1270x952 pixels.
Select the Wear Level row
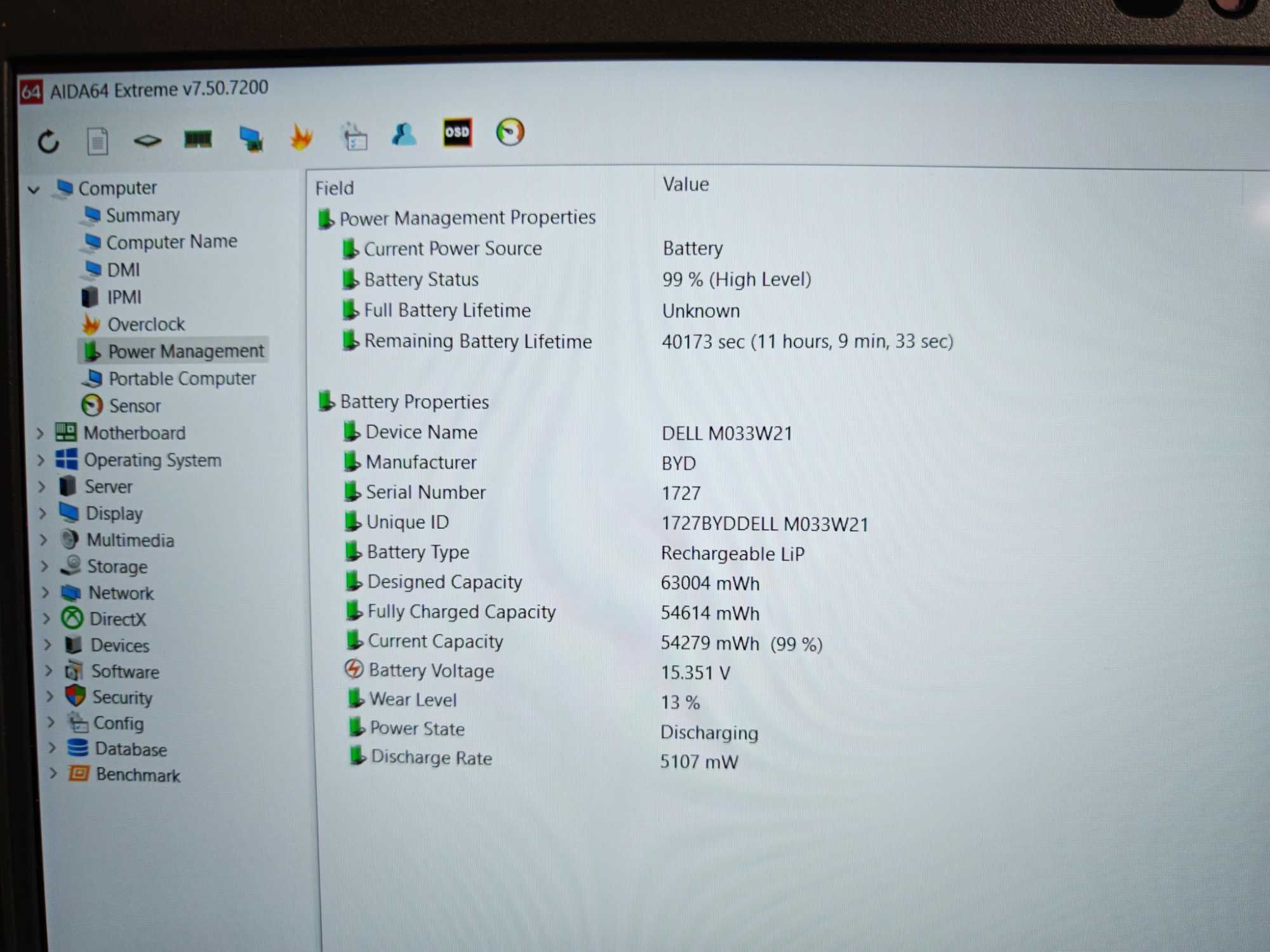click(x=413, y=699)
